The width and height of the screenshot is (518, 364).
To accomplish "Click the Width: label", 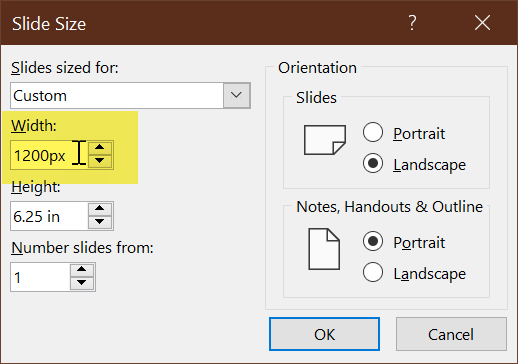I will (x=34, y=126).
